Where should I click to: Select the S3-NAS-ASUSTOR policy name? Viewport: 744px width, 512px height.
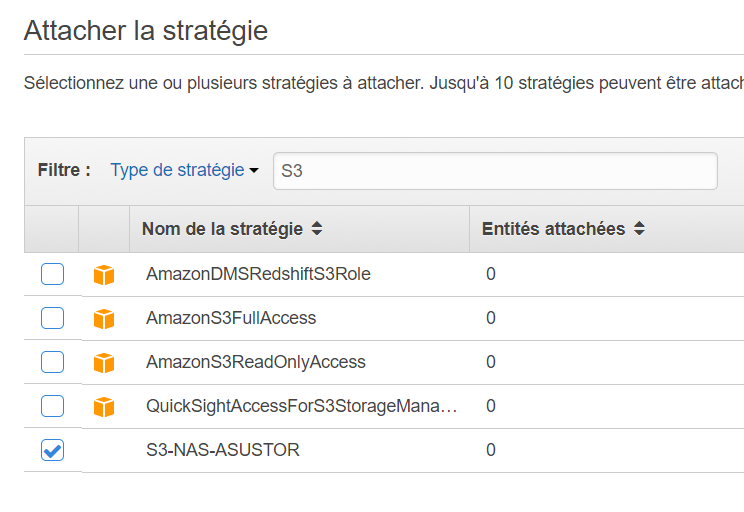tap(223, 450)
